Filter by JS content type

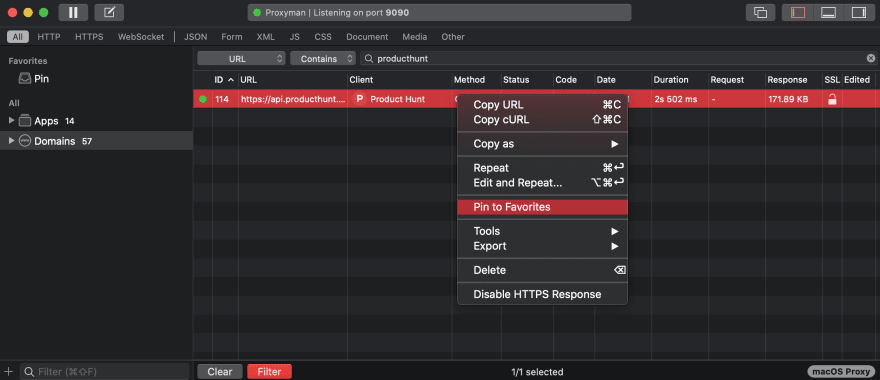[295, 36]
